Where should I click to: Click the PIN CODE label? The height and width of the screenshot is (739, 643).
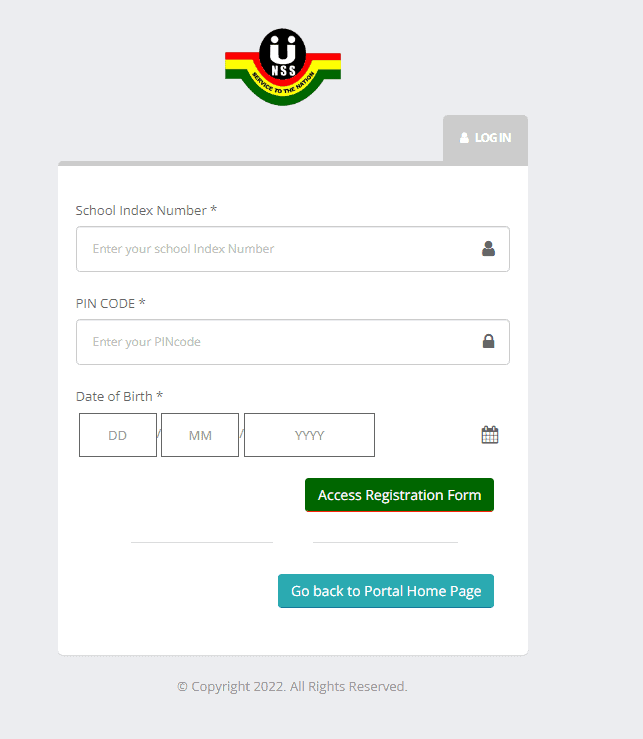[110, 303]
